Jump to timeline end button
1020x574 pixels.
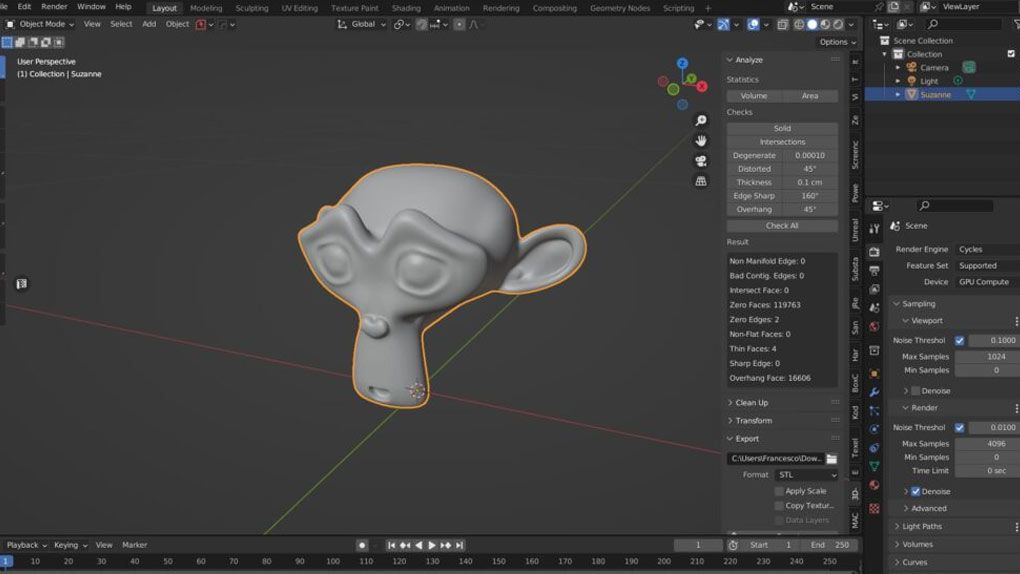[x=459, y=545]
